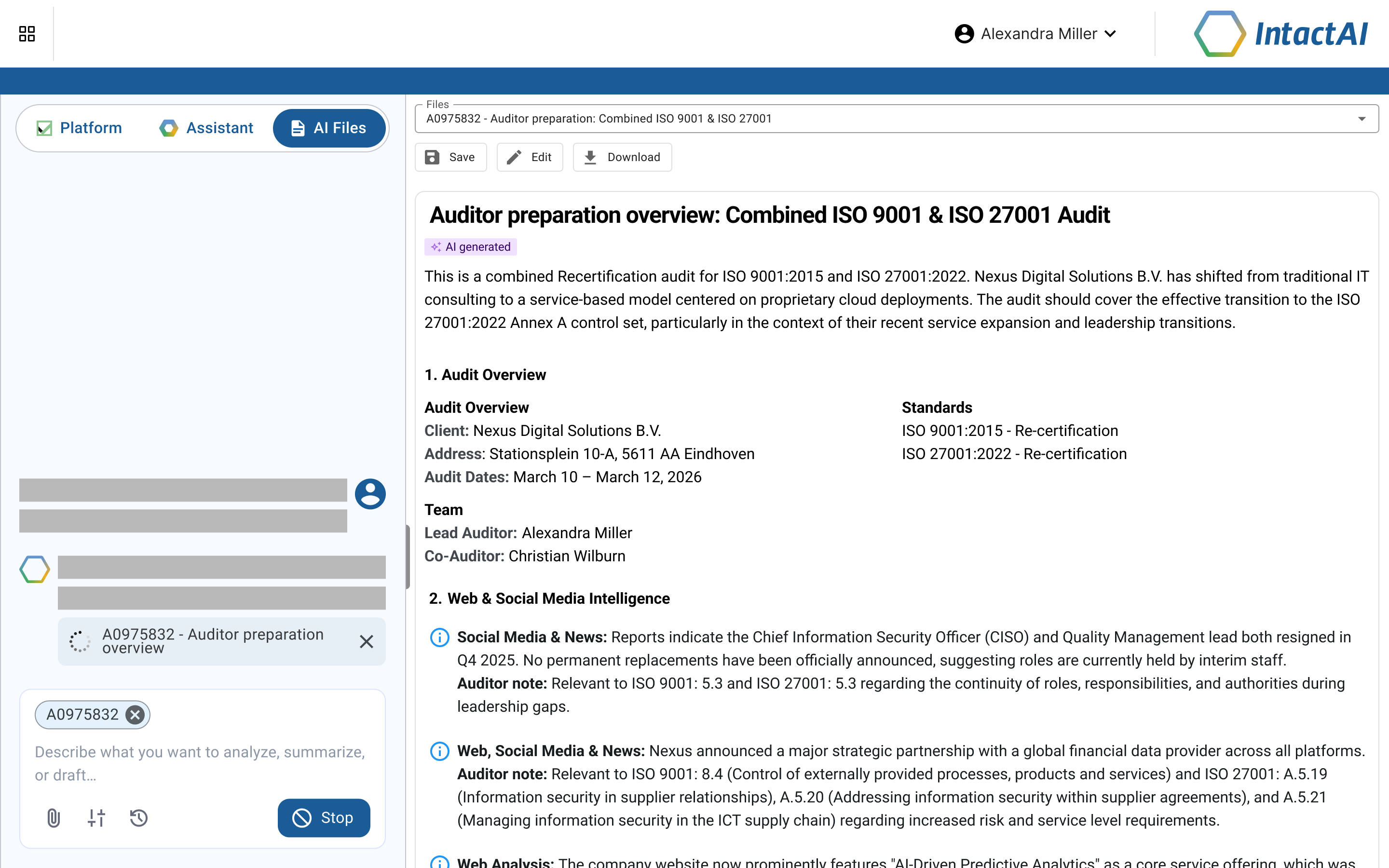Remove the A0975832 chip from the prompt
This screenshot has width=1389, height=868.
pyautogui.click(x=135, y=715)
